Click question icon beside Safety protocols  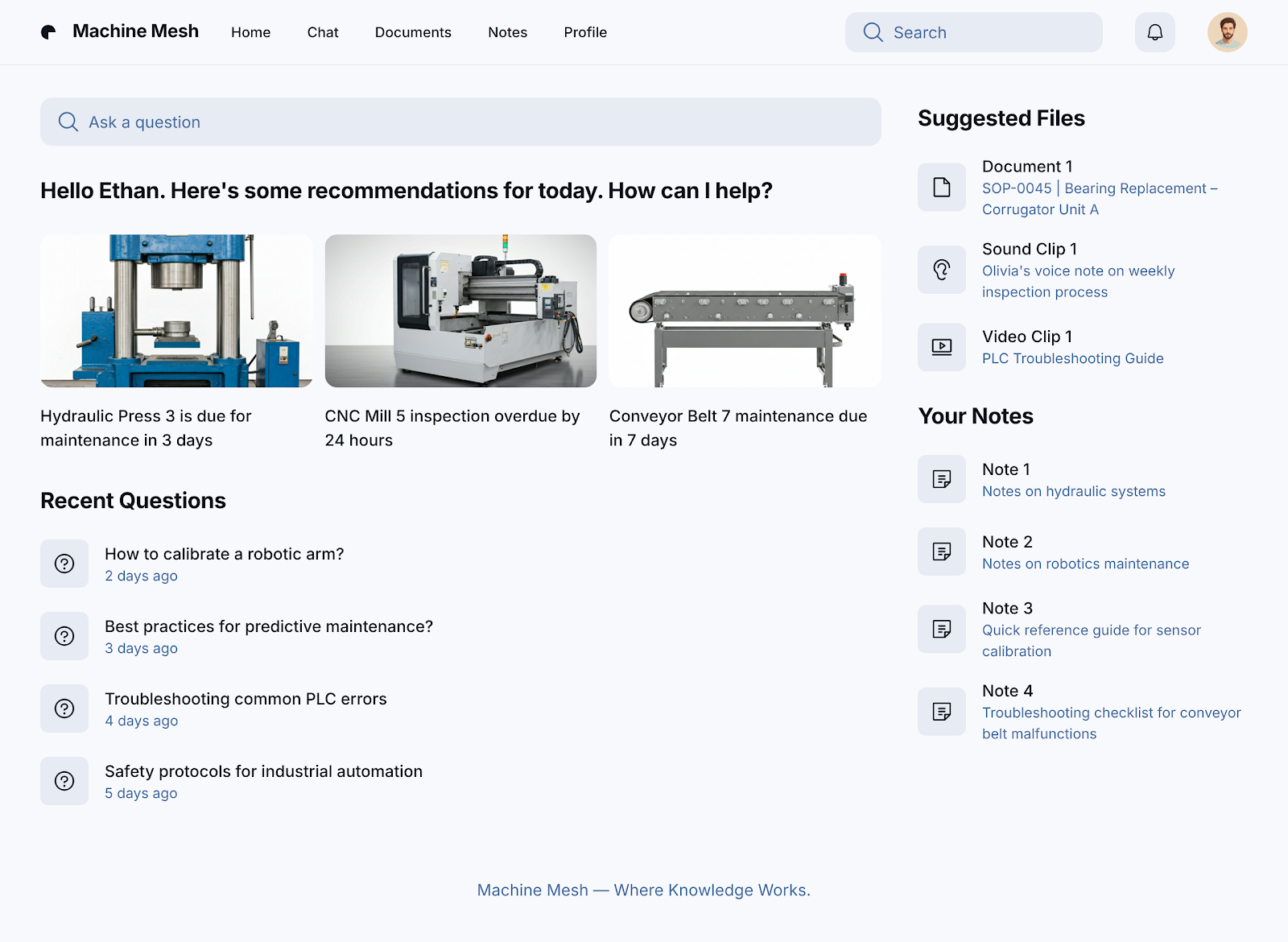(64, 781)
